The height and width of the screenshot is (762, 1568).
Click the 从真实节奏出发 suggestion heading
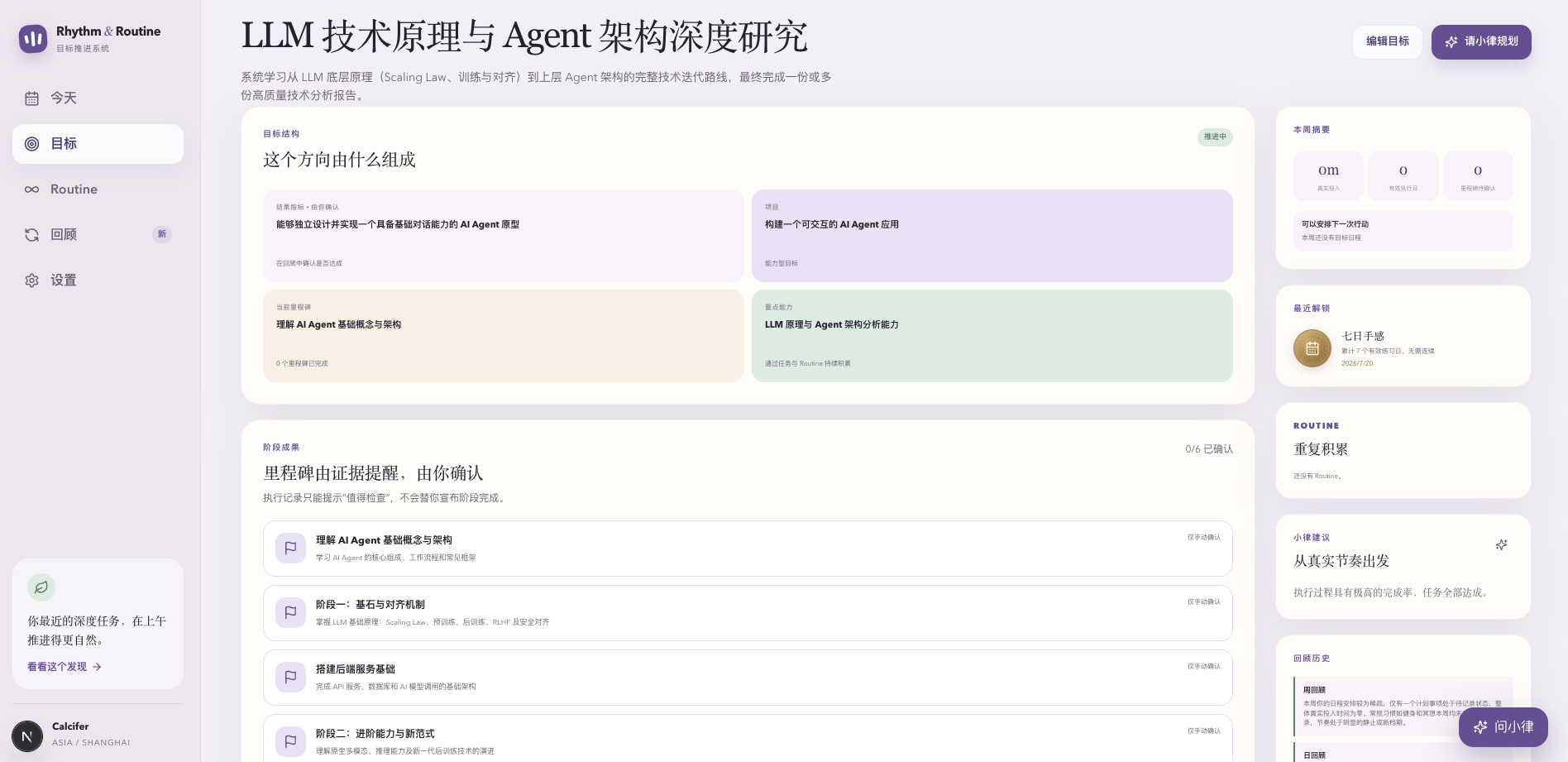click(x=1341, y=561)
